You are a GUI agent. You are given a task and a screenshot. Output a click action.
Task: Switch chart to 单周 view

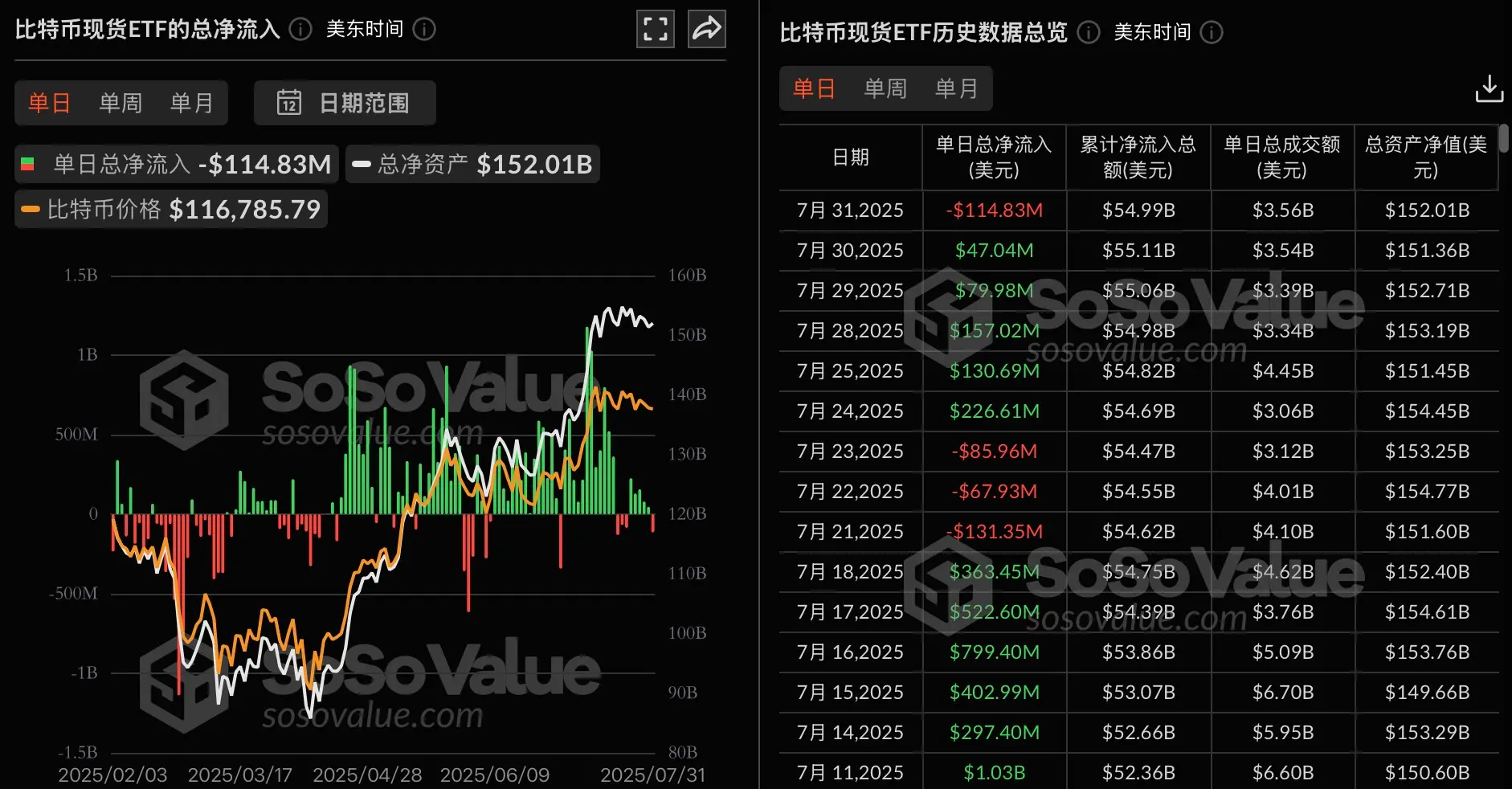pyautogui.click(x=121, y=103)
